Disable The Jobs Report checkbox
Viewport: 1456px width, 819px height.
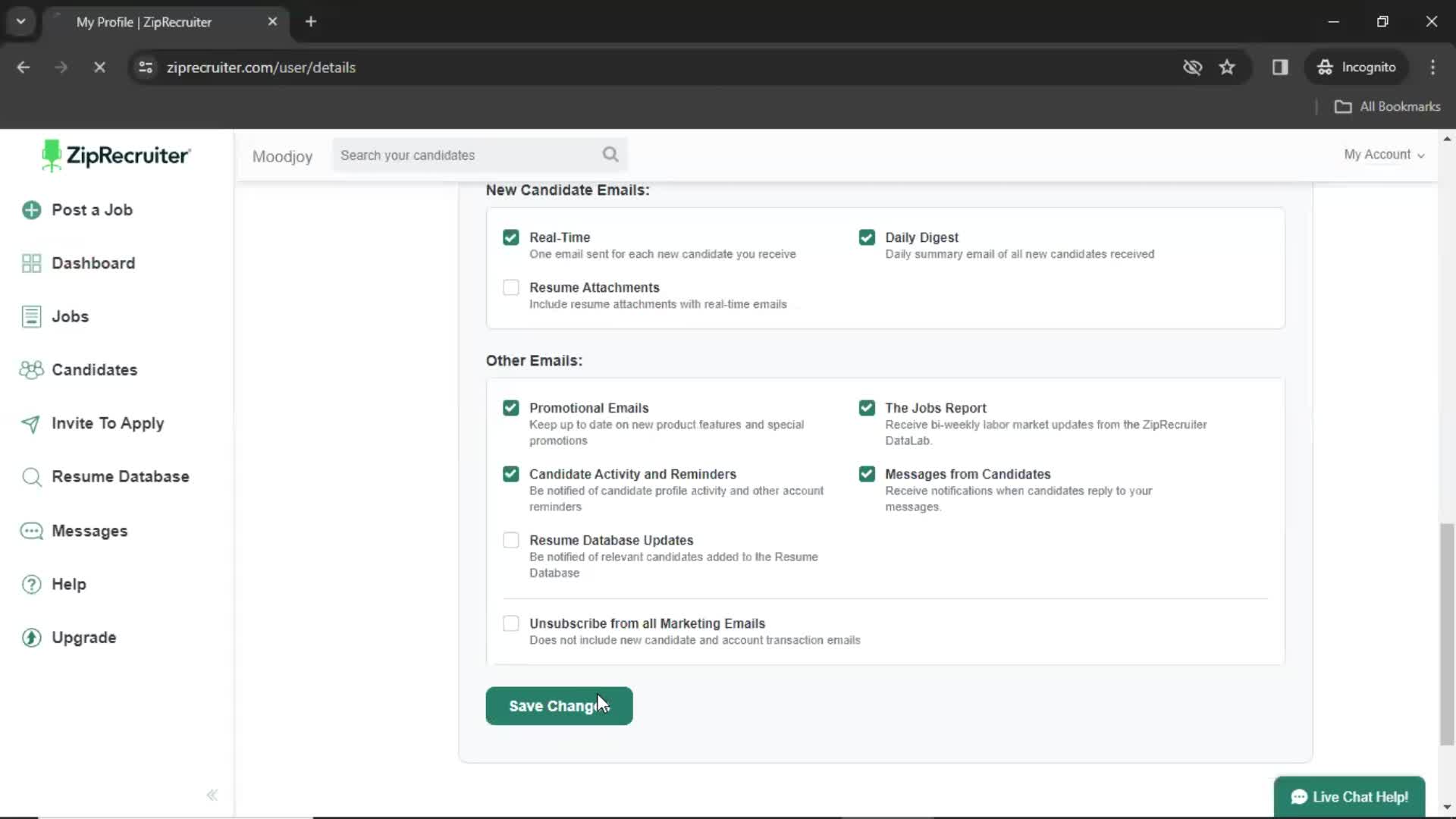click(867, 407)
